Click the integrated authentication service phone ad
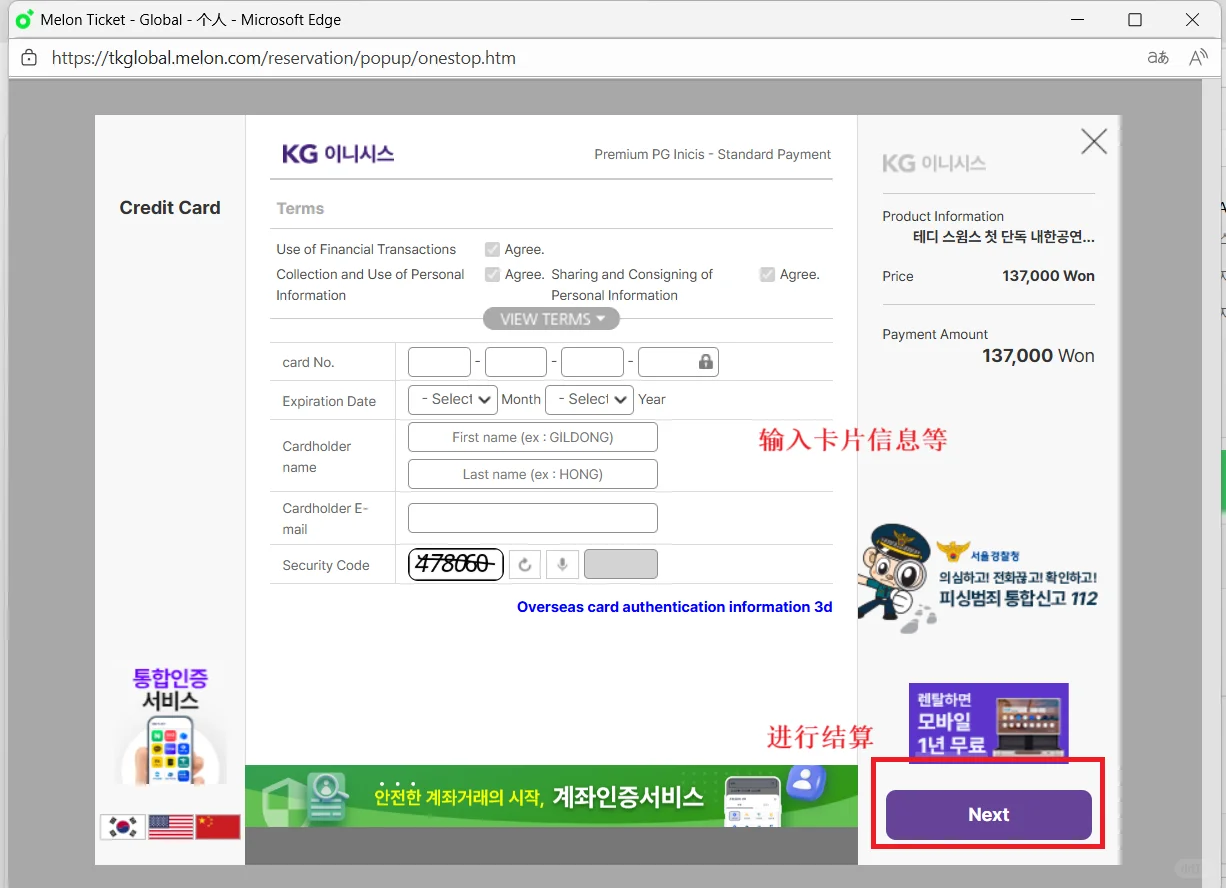Viewport: 1226px width, 888px height. pos(170,726)
